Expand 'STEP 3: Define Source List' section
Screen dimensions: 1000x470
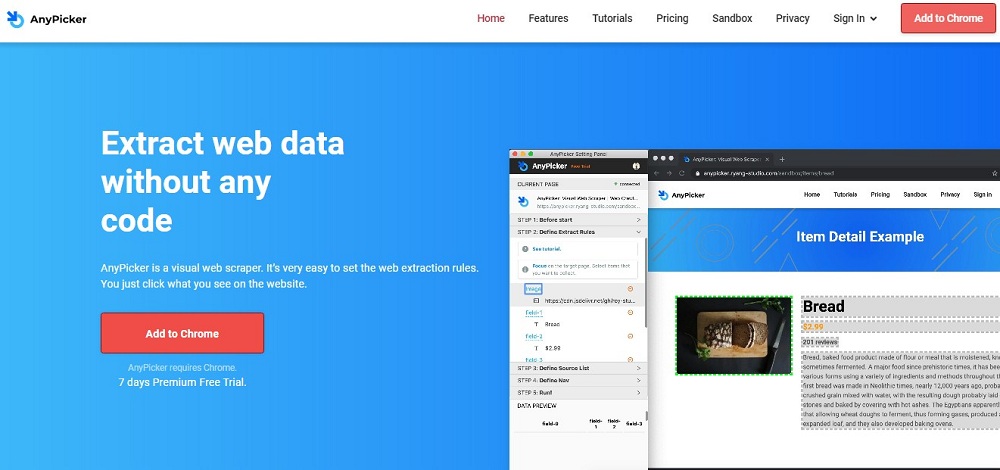(x=578, y=369)
